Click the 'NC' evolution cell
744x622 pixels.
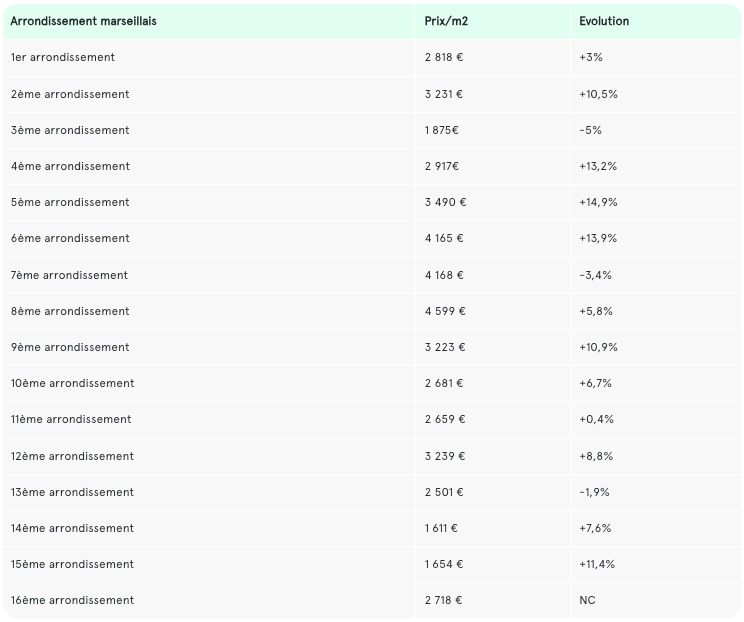pos(587,600)
